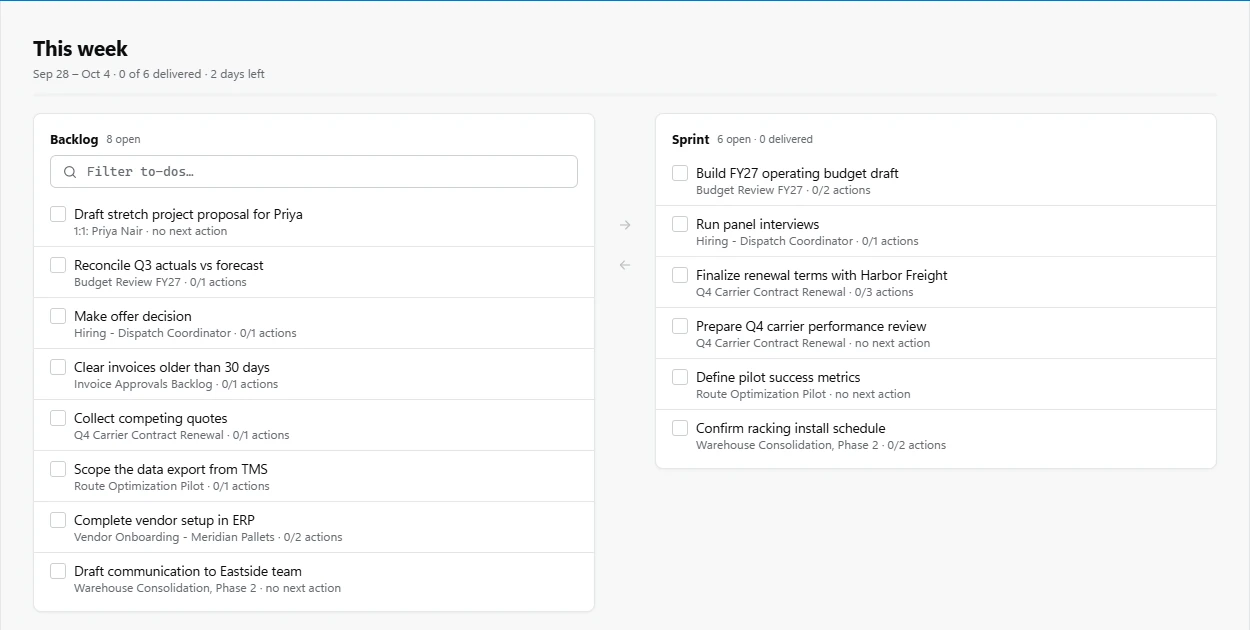
Task: Click Invoice Approvals Backlog · 0/1 actions subtitle
Action: pyautogui.click(x=176, y=384)
